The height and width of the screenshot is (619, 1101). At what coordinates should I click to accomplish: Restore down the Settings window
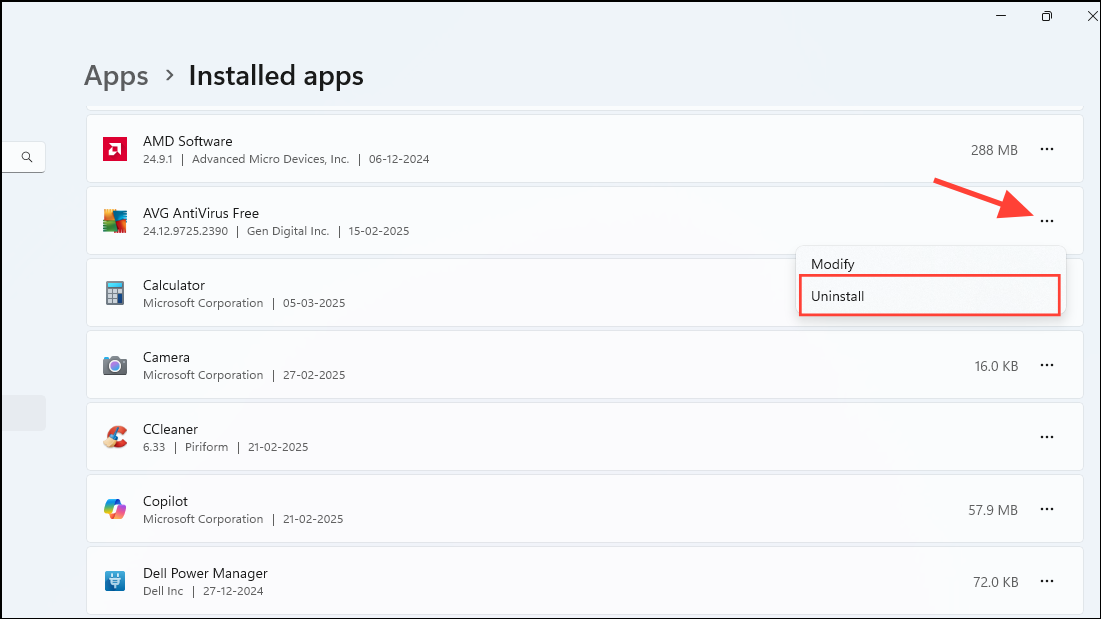[1046, 16]
